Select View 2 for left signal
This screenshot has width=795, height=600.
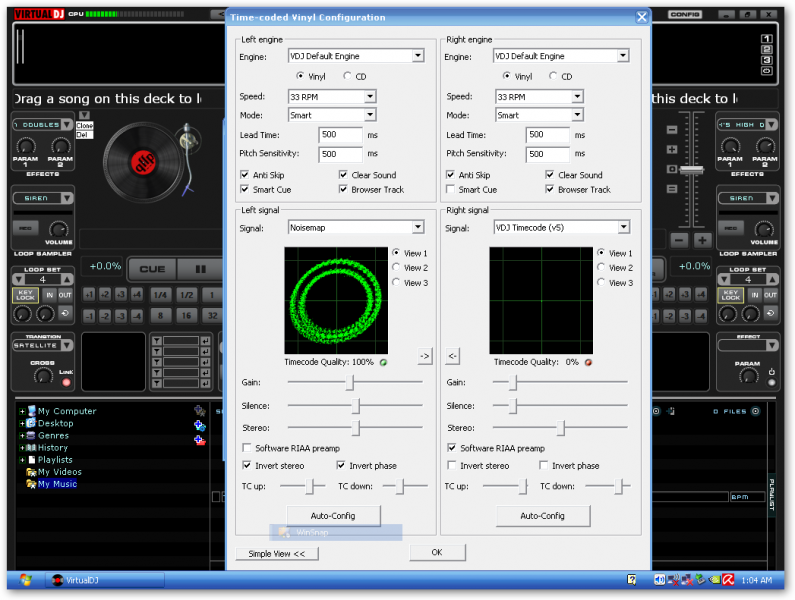[x=396, y=267]
